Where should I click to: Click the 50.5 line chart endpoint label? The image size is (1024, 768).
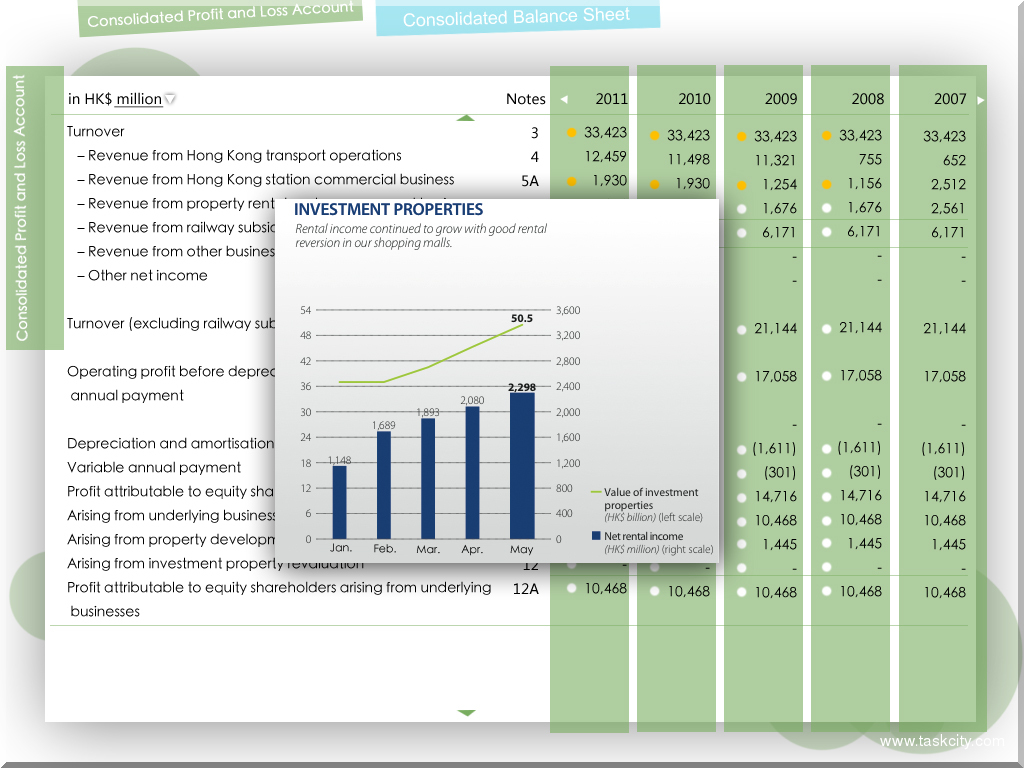[521, 318]
